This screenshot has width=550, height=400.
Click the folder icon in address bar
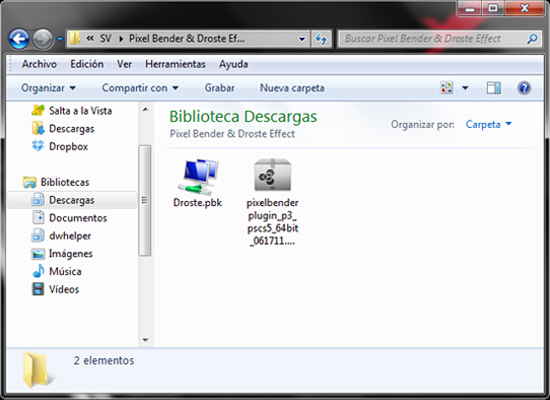tap(74, 38)
